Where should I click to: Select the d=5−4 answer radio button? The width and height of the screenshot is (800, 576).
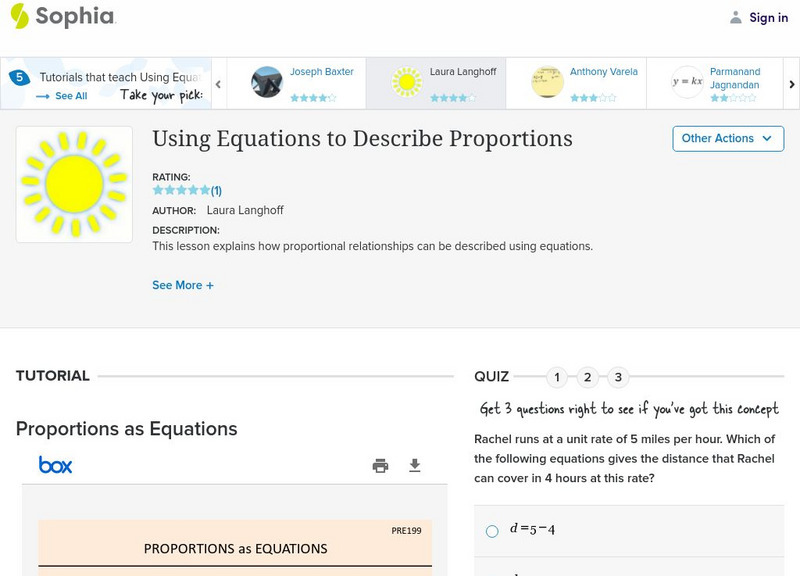[x=492, y=531]
